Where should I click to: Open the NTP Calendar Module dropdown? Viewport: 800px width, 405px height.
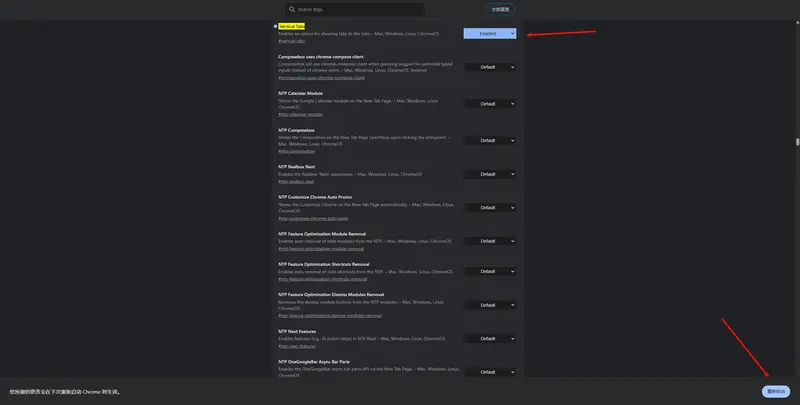point(490,104)
